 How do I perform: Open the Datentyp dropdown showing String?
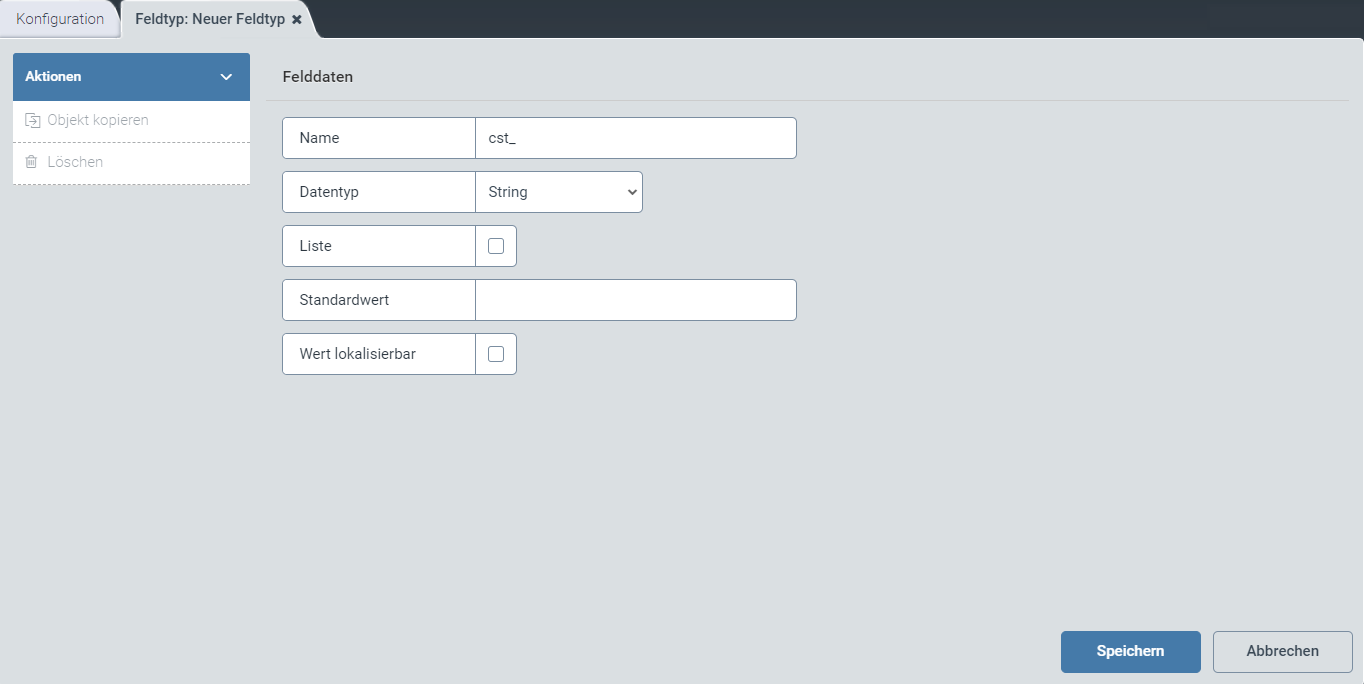tap(558, 192)
